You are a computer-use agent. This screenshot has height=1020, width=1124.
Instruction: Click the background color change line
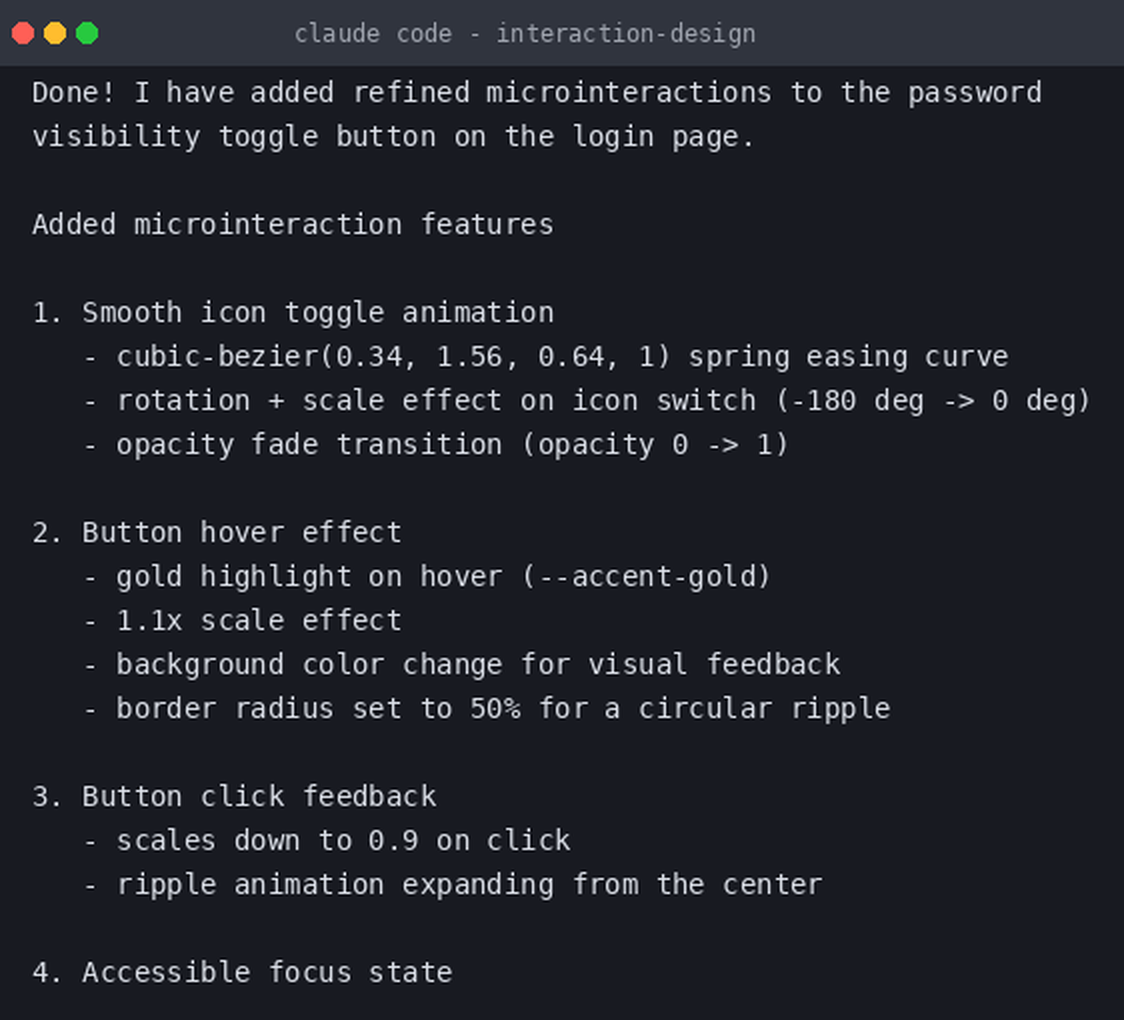(x=461, y=665)
